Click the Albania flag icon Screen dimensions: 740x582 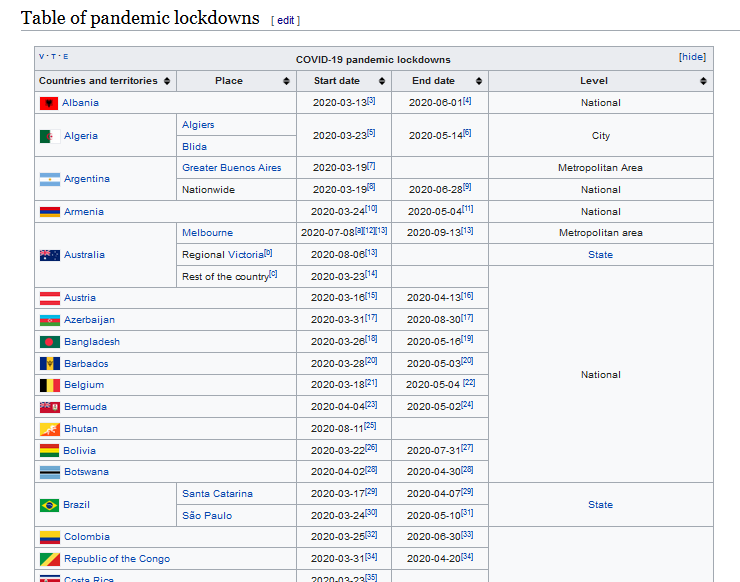pos(49,103)
